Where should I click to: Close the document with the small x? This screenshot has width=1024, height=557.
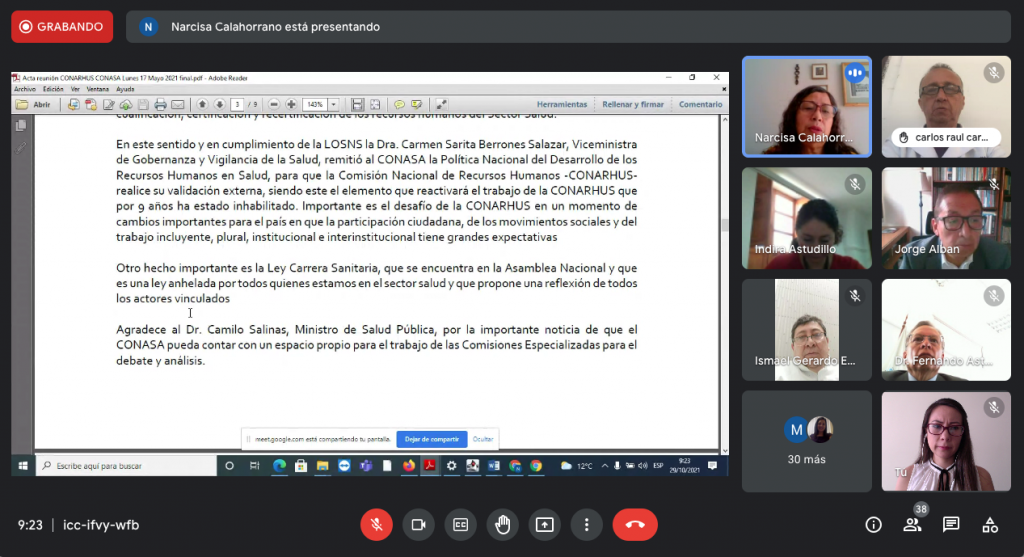coord(724,89)
